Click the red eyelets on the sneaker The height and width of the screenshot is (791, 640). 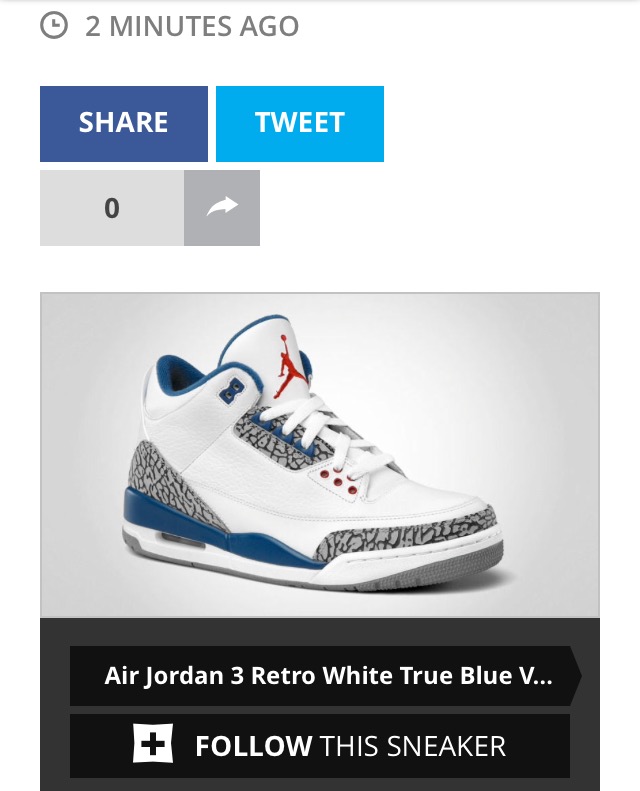[339, 480]
